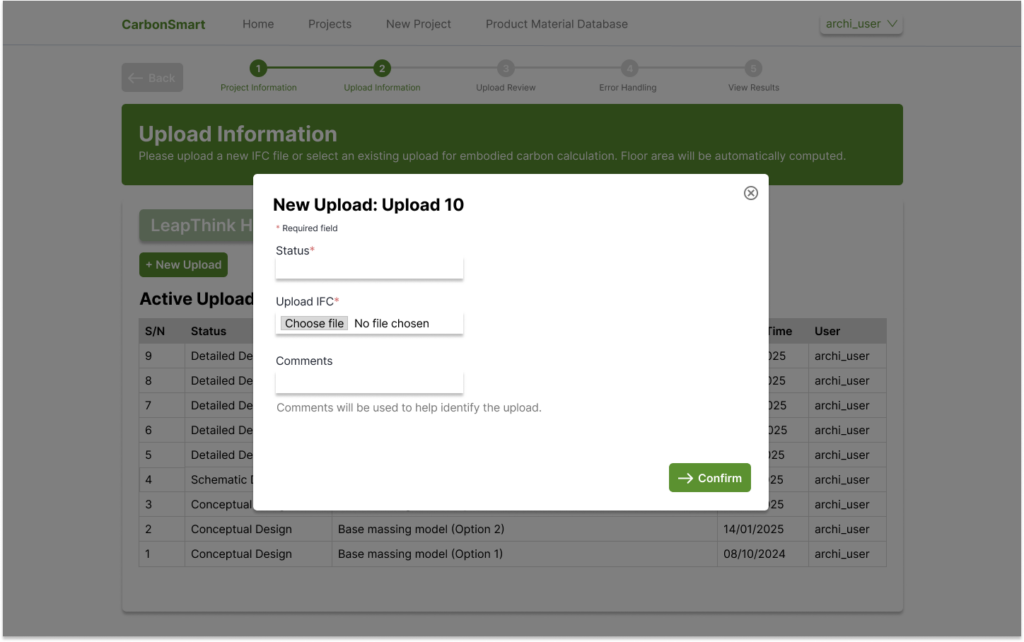Click the Confirm button
This screenshot has width=1024, height=642.
[x=709, y=477]
